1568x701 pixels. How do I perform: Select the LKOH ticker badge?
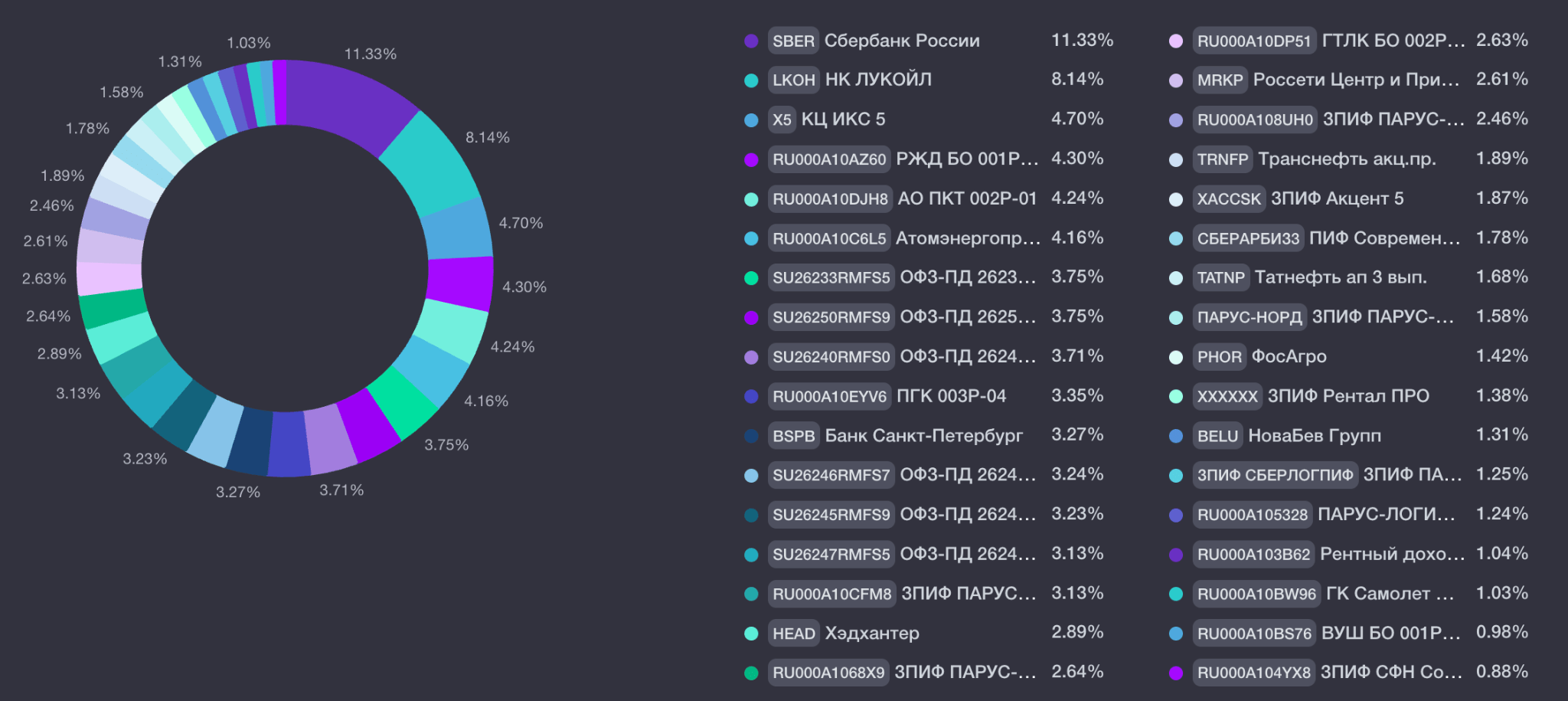[x=793, y=80]
